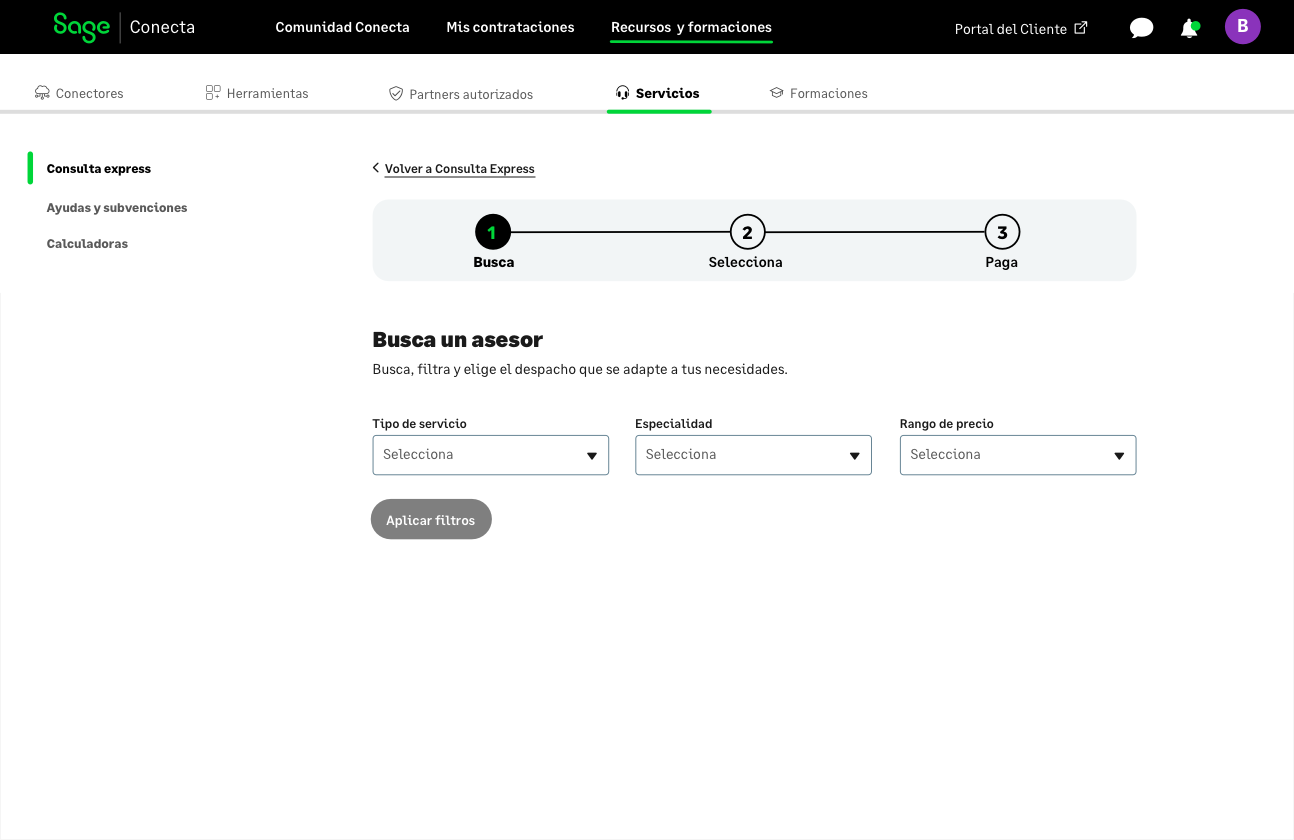
Task: Click the Partners autorizados shield icon
Action: coord(396,93)
